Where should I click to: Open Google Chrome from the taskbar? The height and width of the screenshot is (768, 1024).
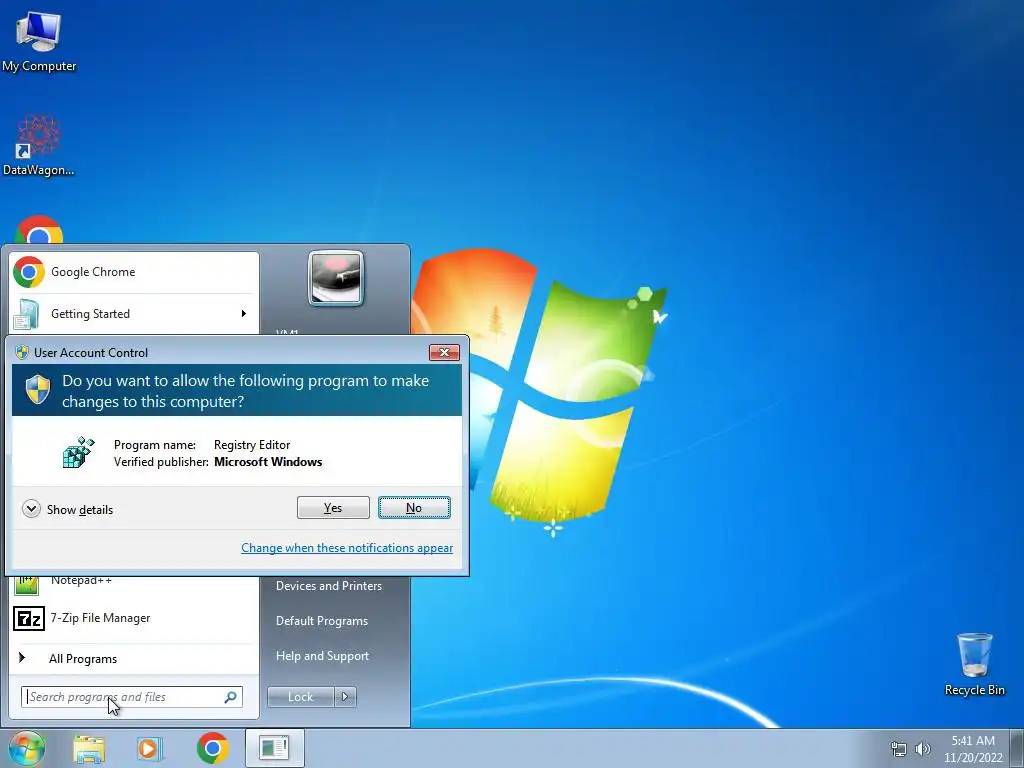point(212,748)
